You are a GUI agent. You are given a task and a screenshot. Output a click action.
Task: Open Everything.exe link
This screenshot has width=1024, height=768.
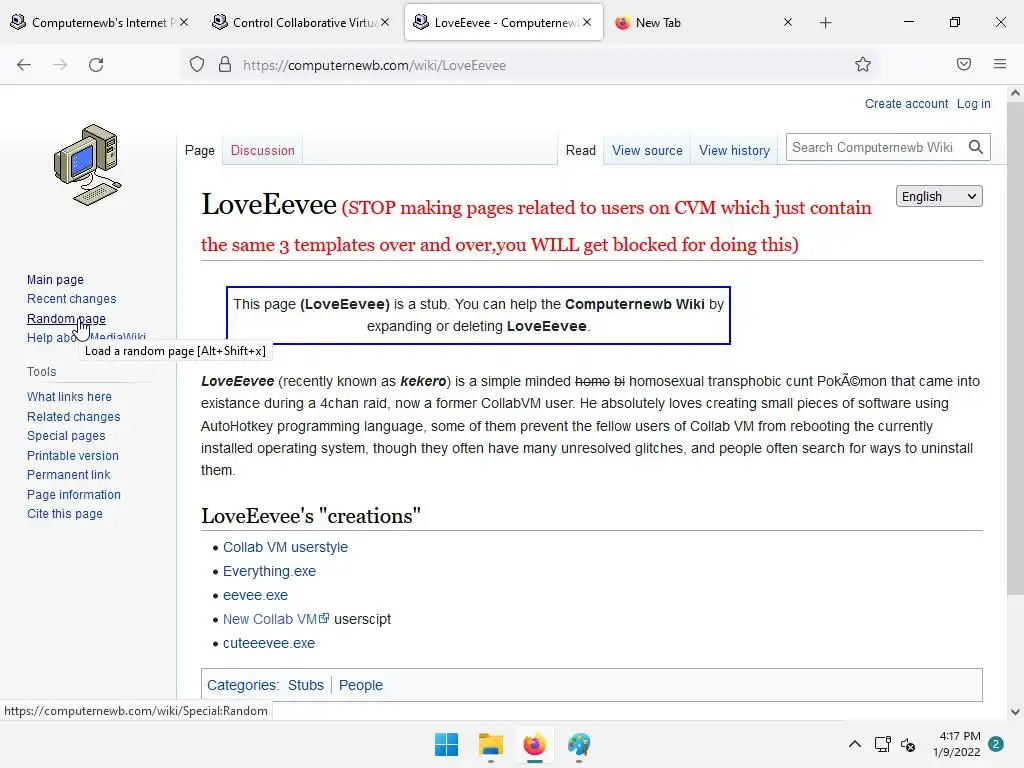pos(269,571)
